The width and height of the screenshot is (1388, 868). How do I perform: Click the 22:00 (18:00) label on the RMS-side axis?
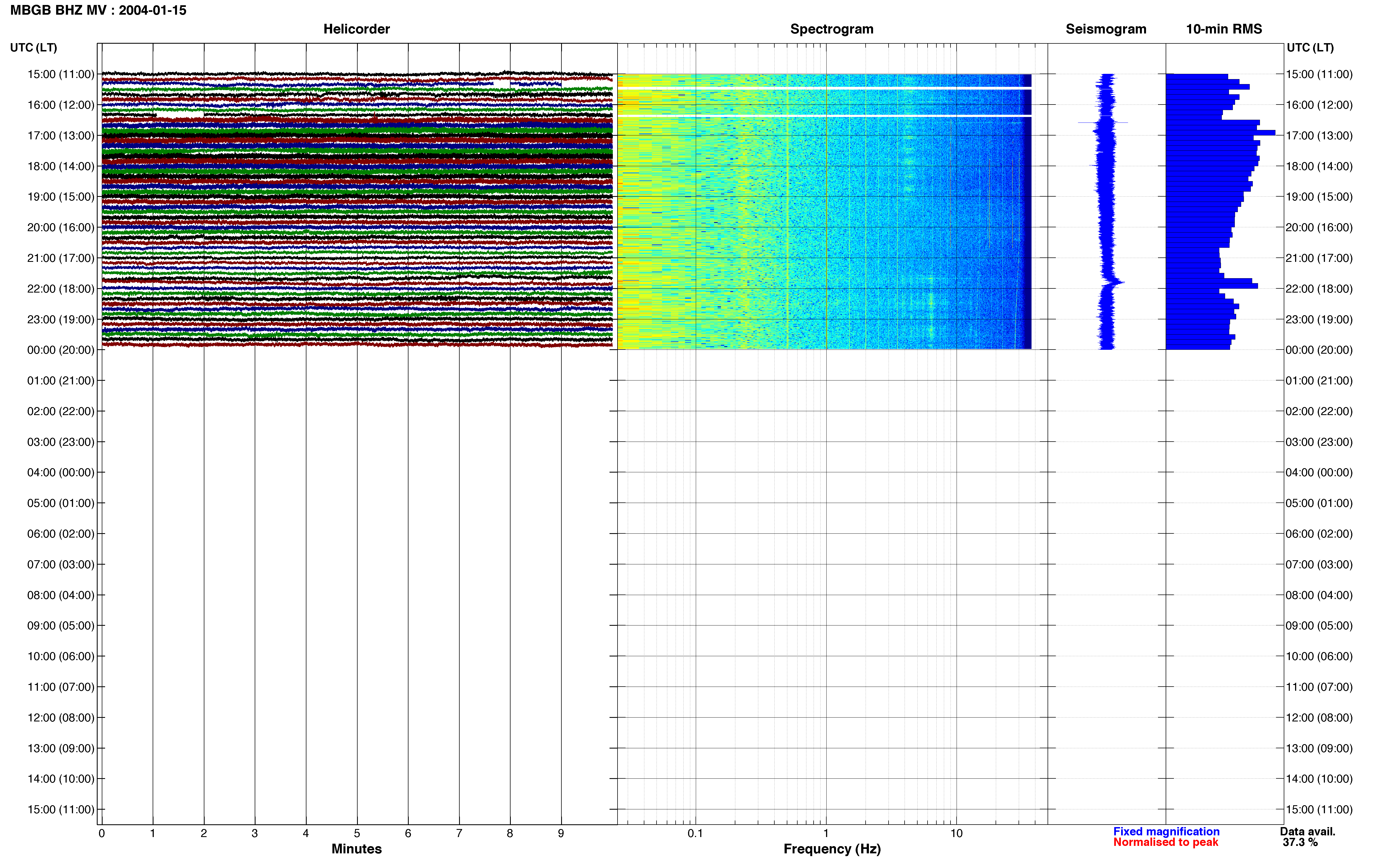(x=1319, y=289)
